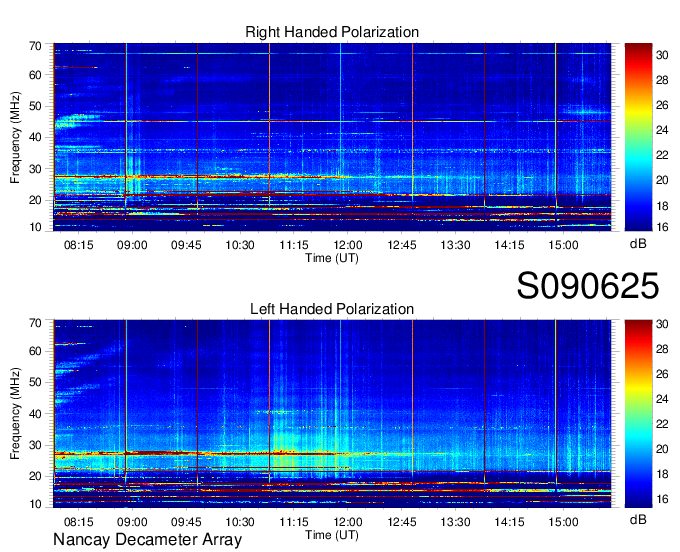Image resolution: width=680 pixels, height=552 pixels.
Task: Click the 30 dB tick on Left Handed colorbar
Action: pyautogui.click(x=662, y=323)
